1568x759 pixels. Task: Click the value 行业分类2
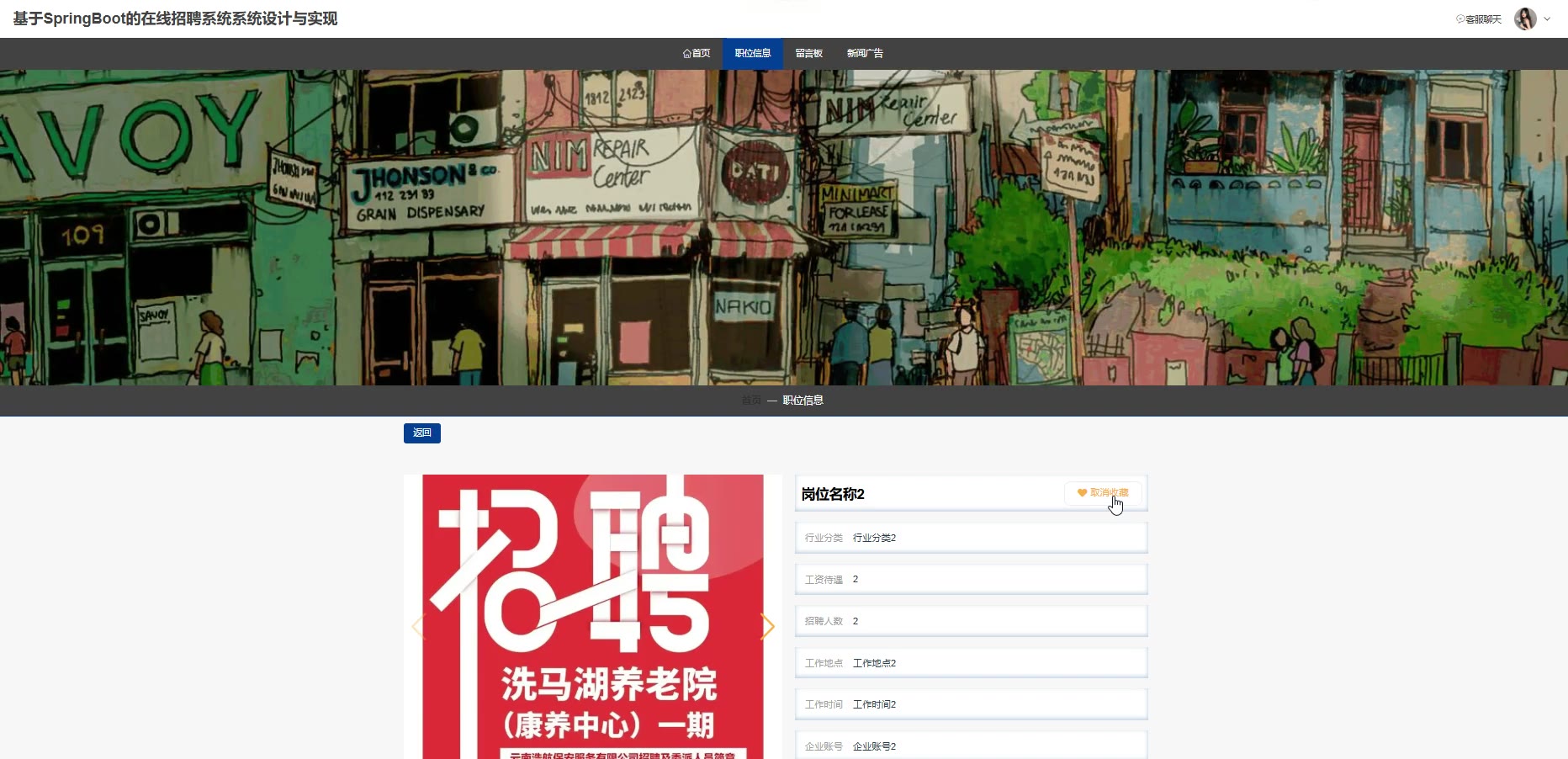click(875, 538)
